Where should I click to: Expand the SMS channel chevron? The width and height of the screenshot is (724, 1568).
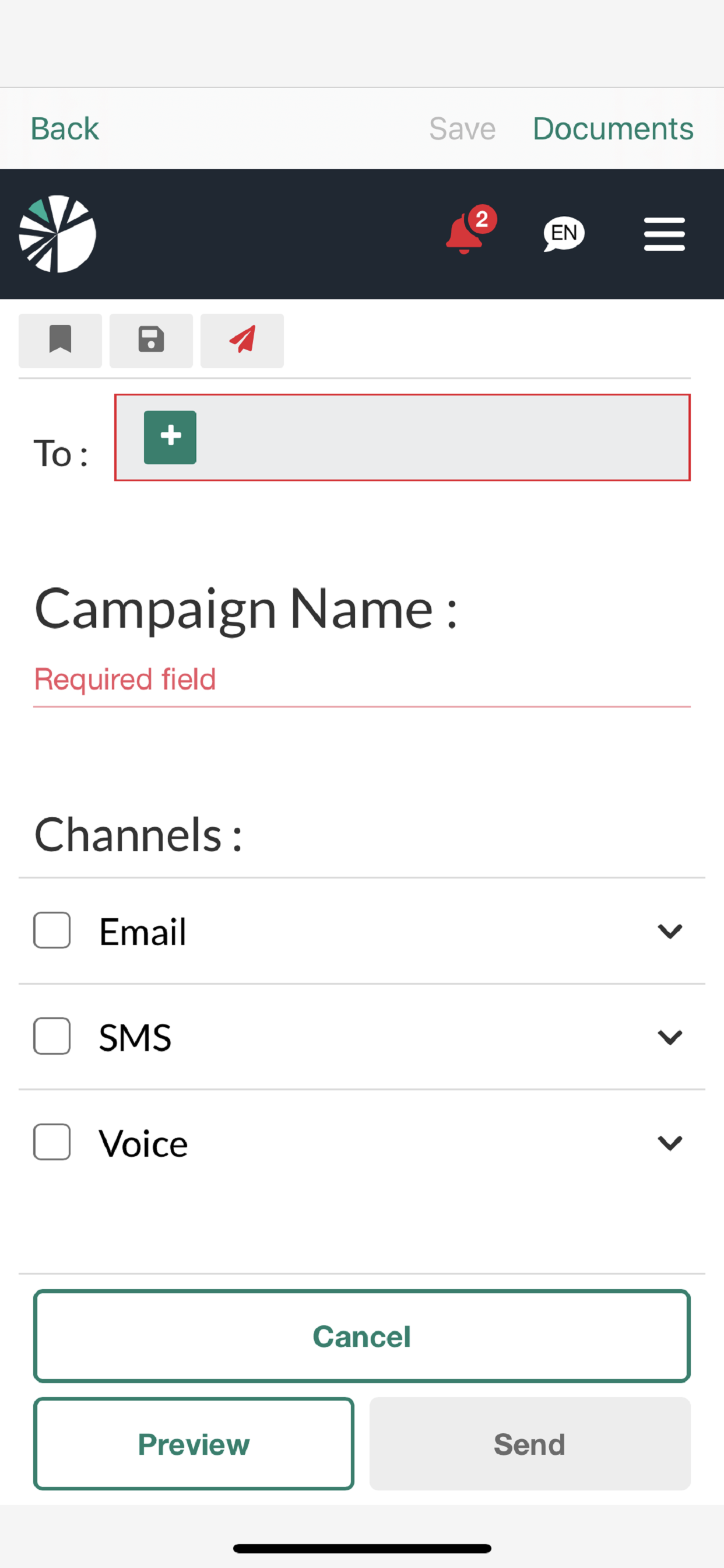click(x=670, y=1037)
